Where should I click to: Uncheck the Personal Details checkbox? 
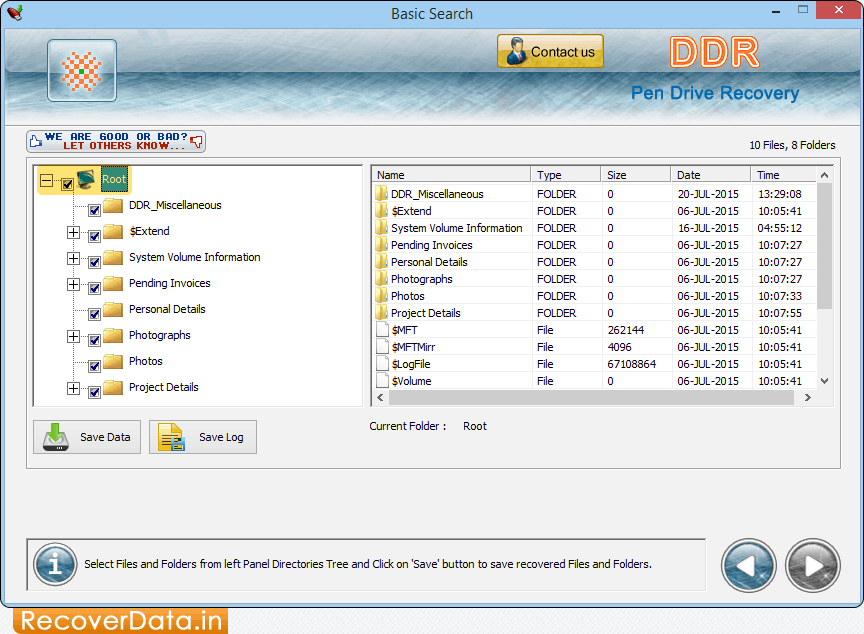tap(94, 312)
